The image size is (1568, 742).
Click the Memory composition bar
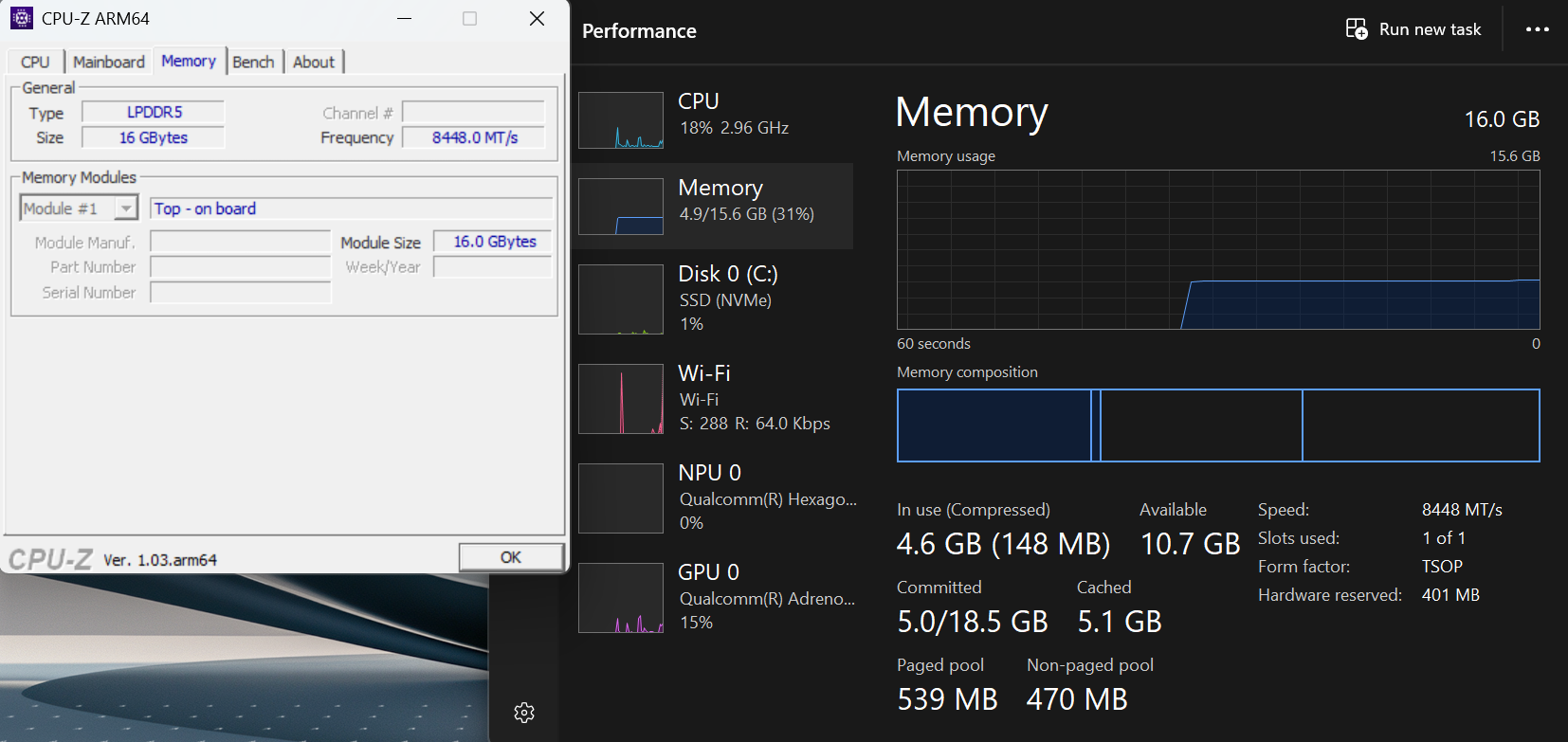click(x=1218, y=425)
